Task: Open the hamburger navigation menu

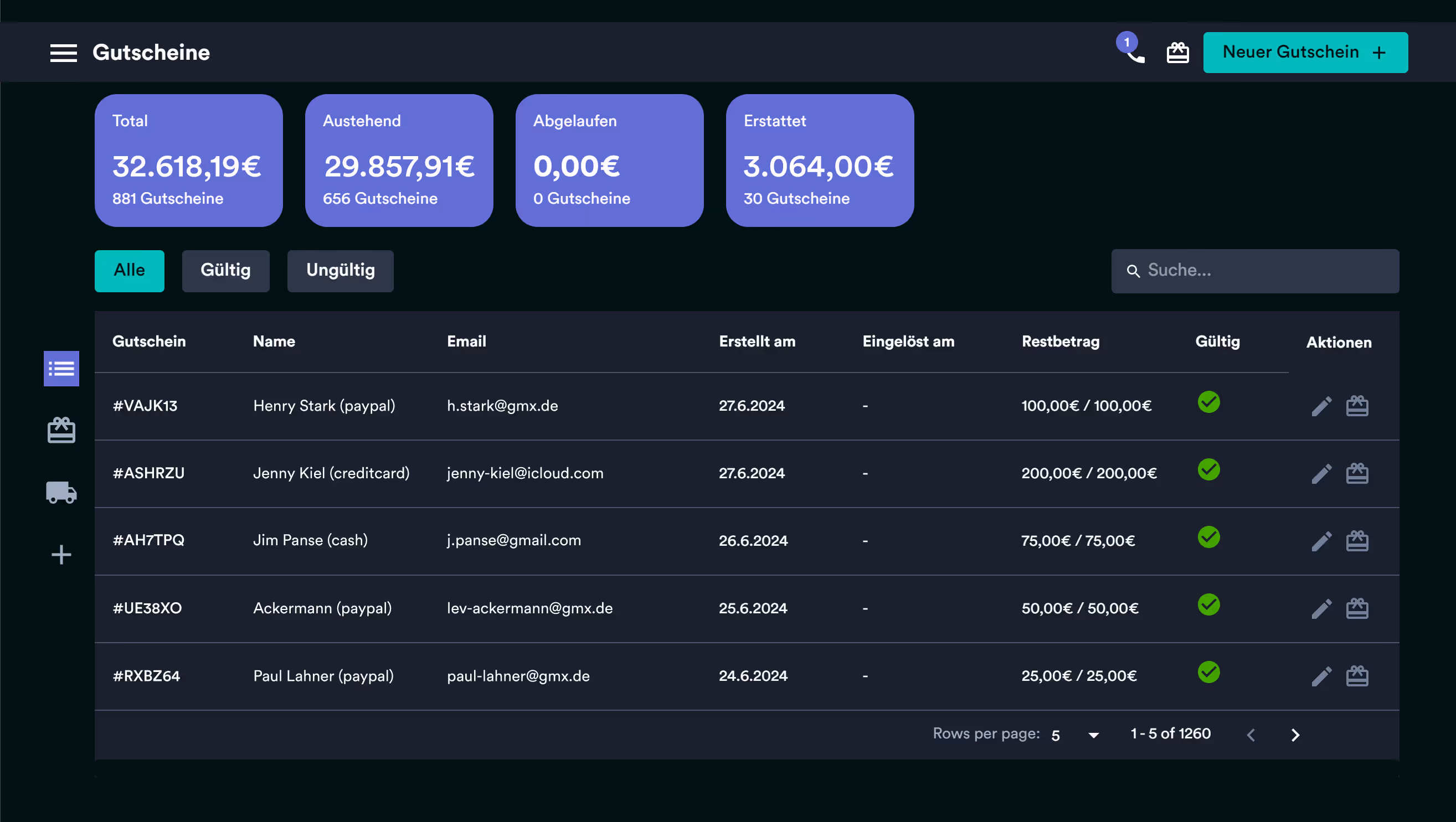Action: pos(63,53)
